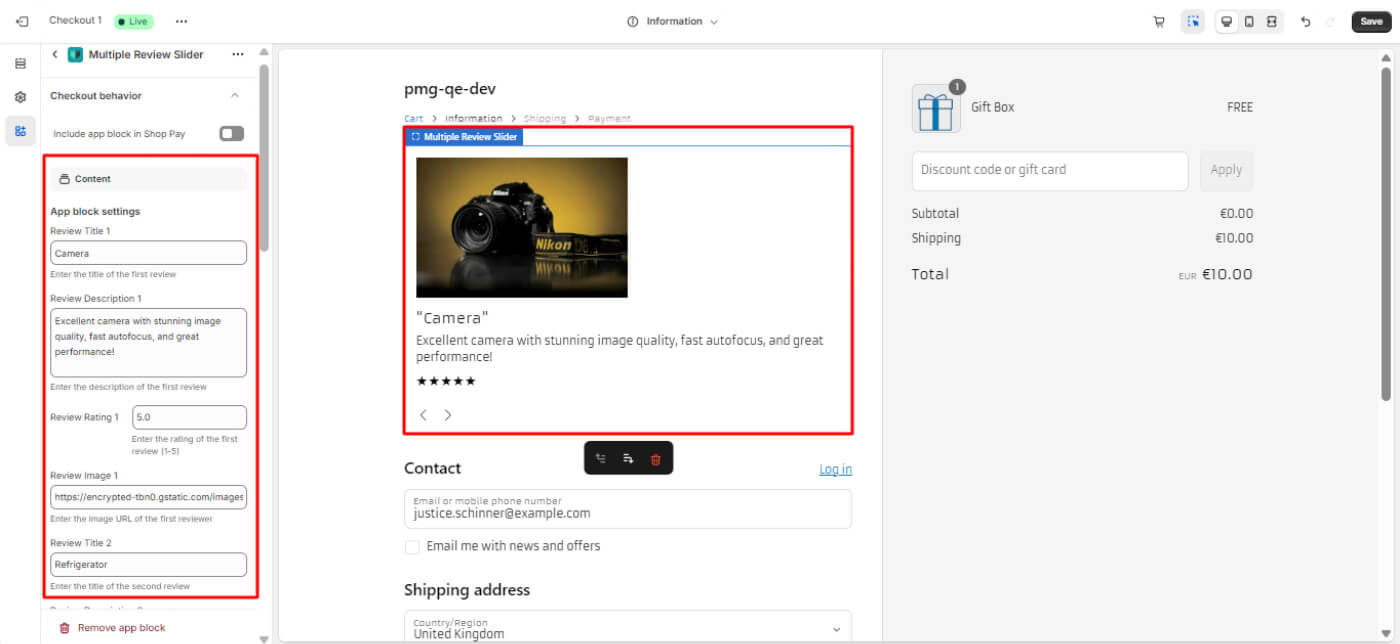Click the Save button

pos(1371,22)
